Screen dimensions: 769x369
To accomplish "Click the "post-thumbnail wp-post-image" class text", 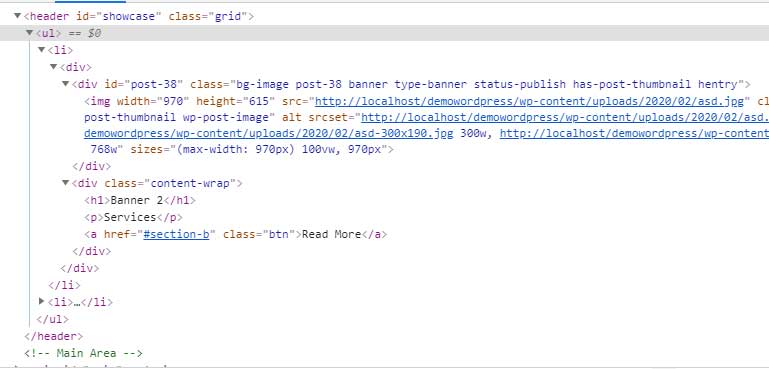I will tap(177, 117).
